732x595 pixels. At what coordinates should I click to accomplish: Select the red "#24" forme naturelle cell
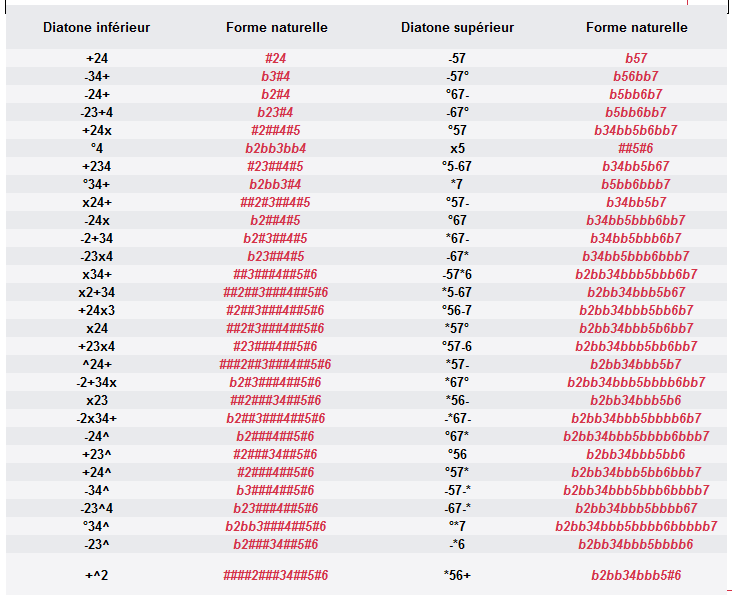pos(276,58)
